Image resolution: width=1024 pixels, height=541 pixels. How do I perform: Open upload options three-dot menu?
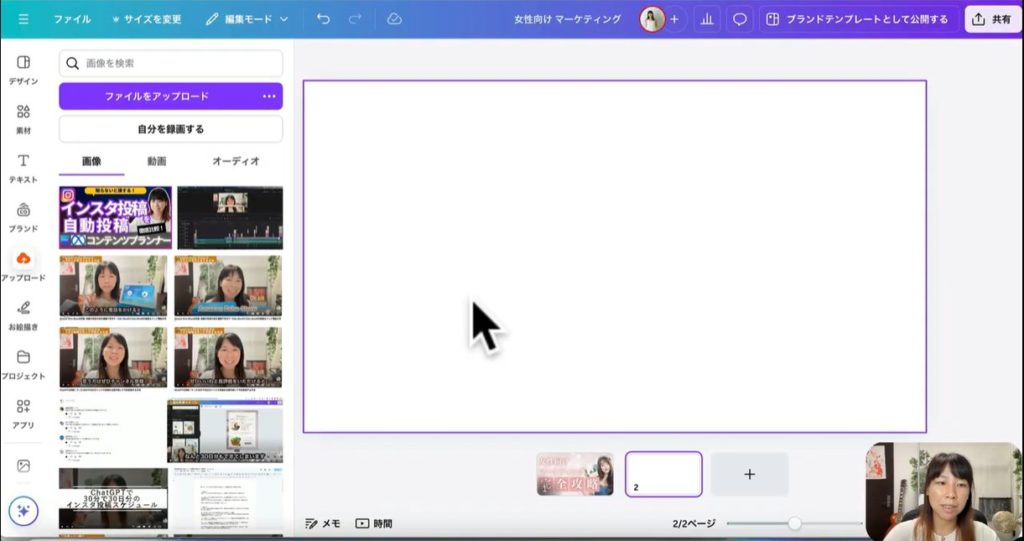click(268, 96)
